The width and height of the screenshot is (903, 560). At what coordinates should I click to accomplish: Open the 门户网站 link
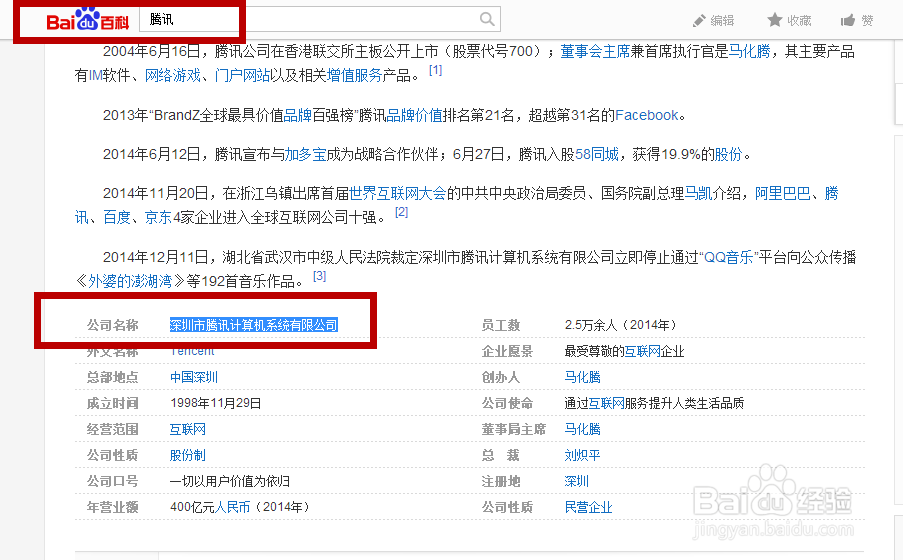pos(242,75)
